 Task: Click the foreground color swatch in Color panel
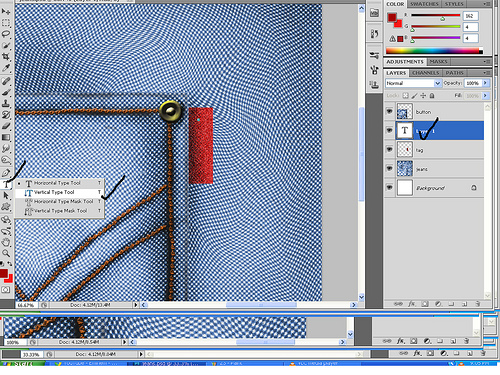tap(392, 17)
